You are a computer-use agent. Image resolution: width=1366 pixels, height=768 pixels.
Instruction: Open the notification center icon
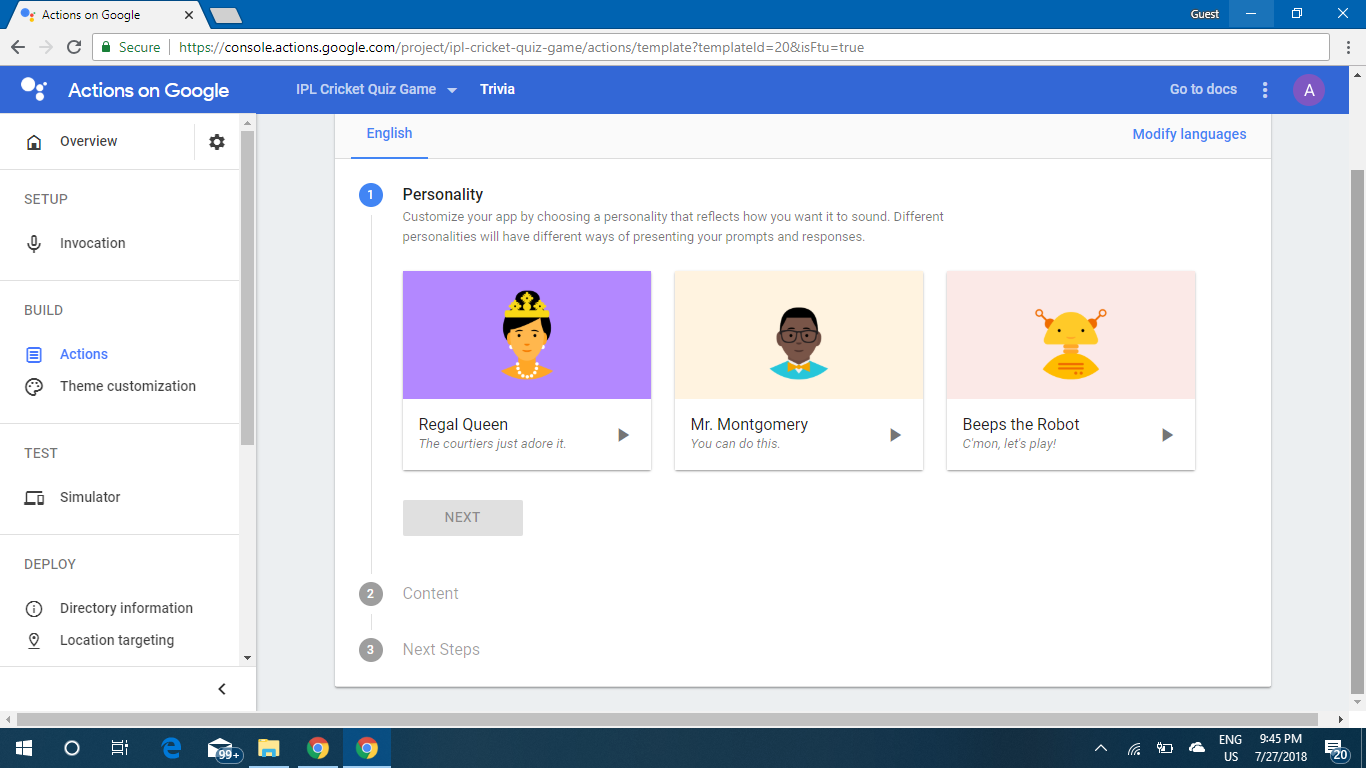pos(1335,749)
